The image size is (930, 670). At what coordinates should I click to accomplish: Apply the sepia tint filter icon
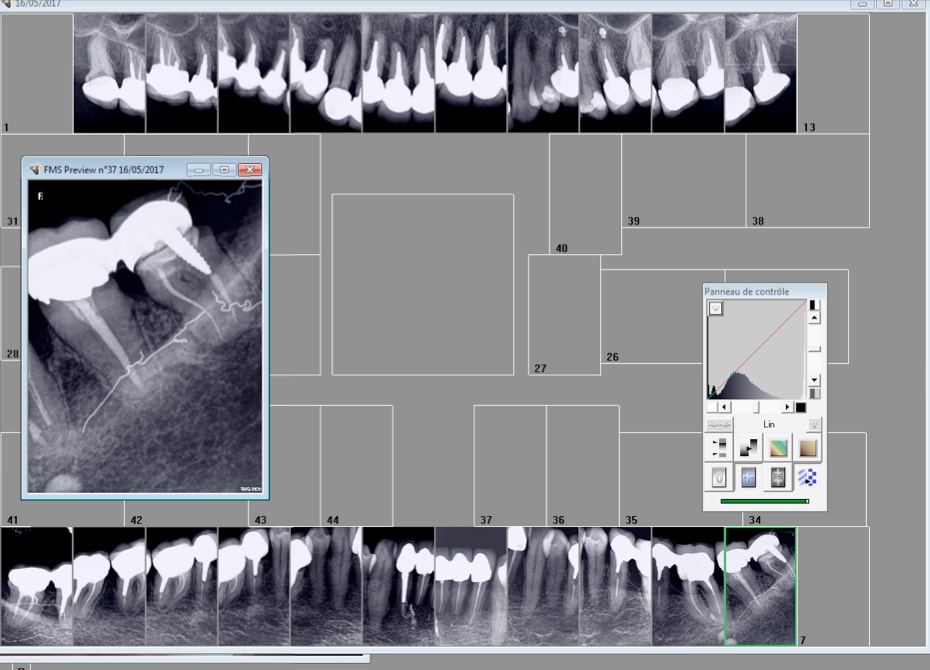click(x=809, y=448)
